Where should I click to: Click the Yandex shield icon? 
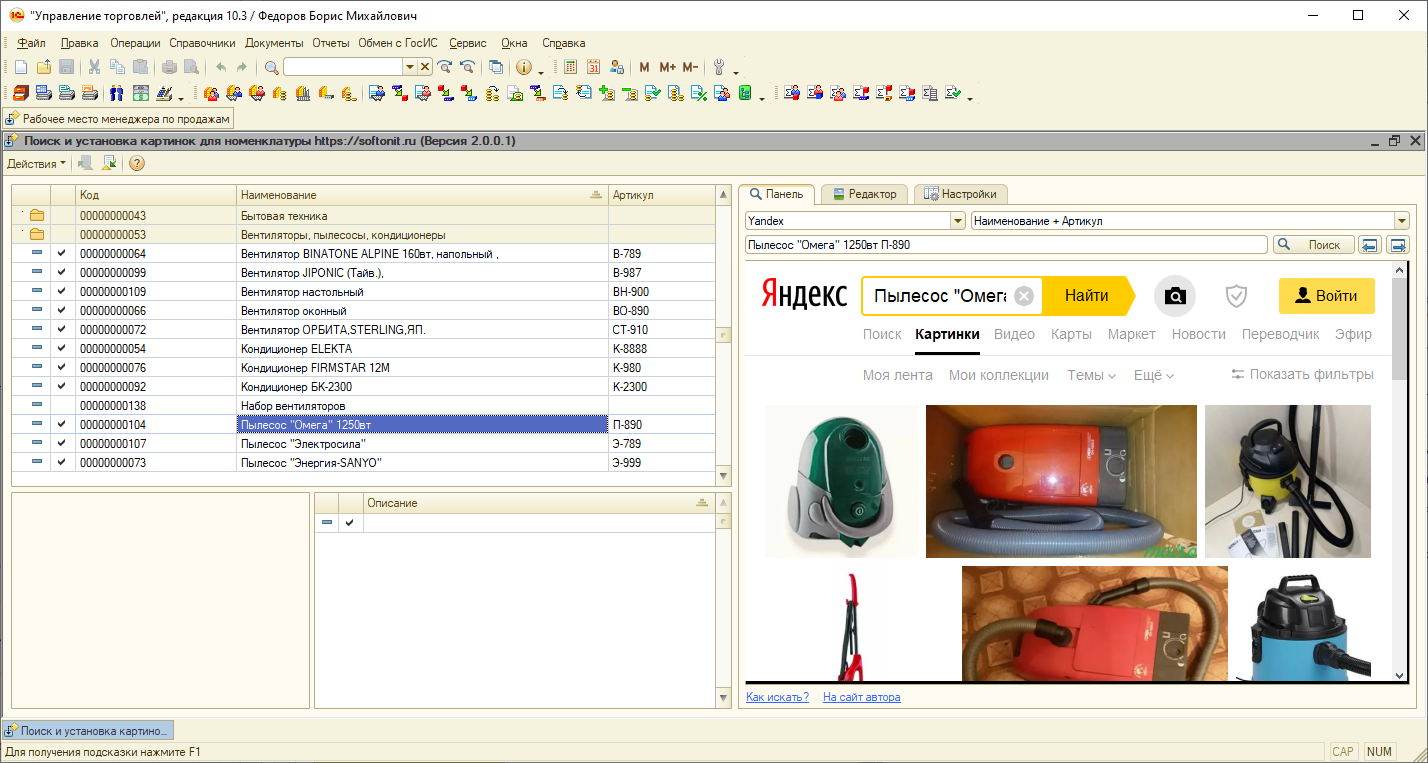1237,296
